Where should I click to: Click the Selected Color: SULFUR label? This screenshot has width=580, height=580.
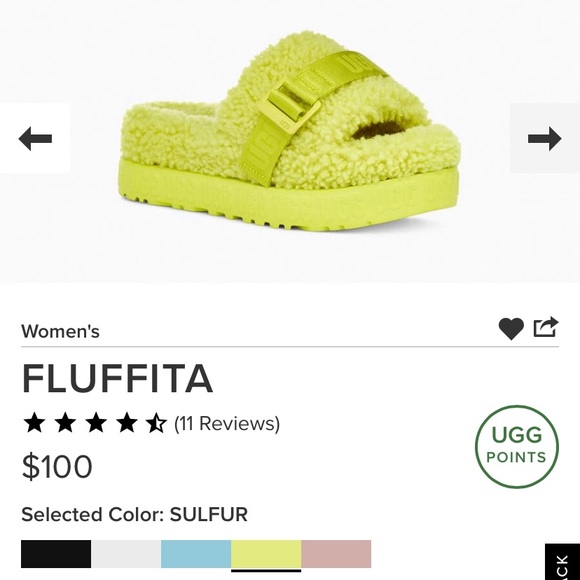click(134, 515)
